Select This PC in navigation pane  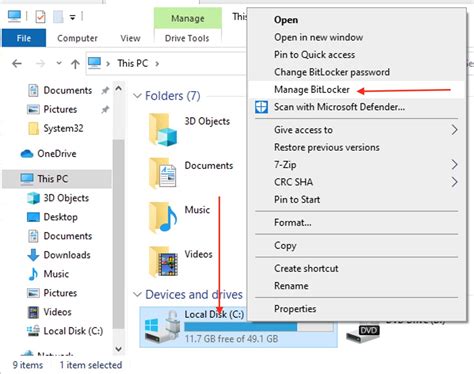click(57, 179)
